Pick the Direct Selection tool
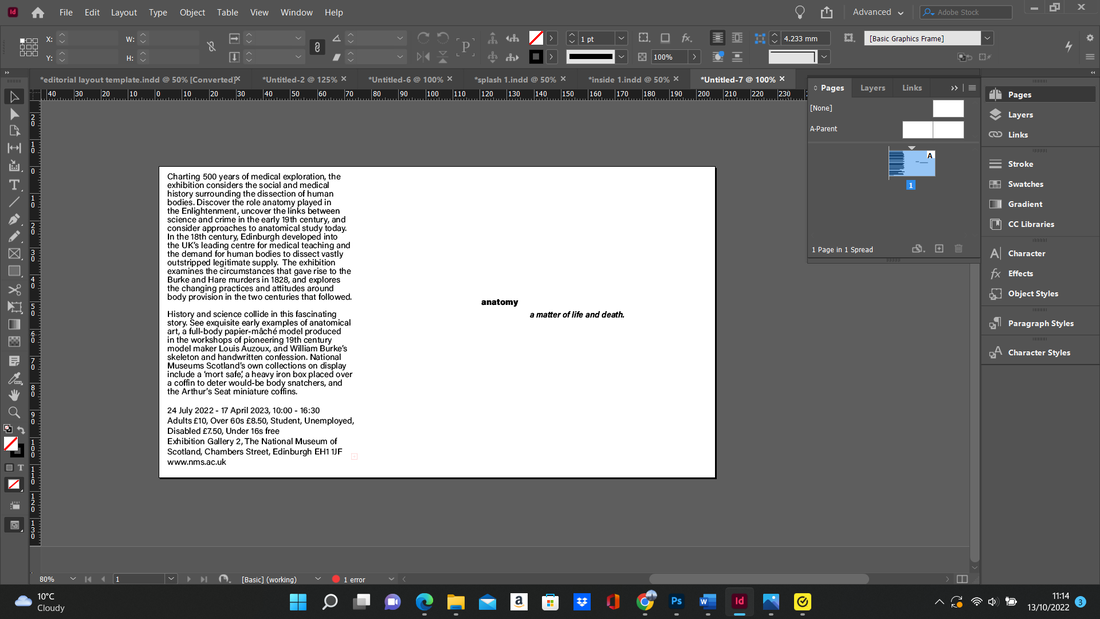Image resolution: width=1100 pixels, height=619 pixels. tap(14, 114)
